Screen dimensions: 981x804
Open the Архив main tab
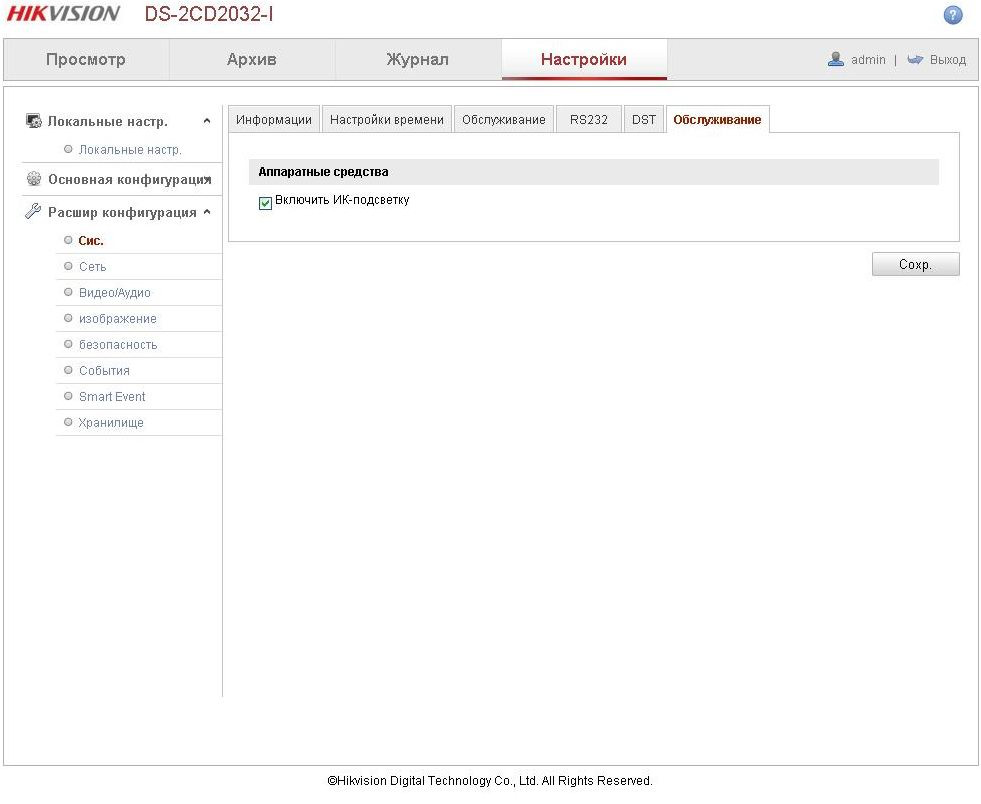click(251, 60)
